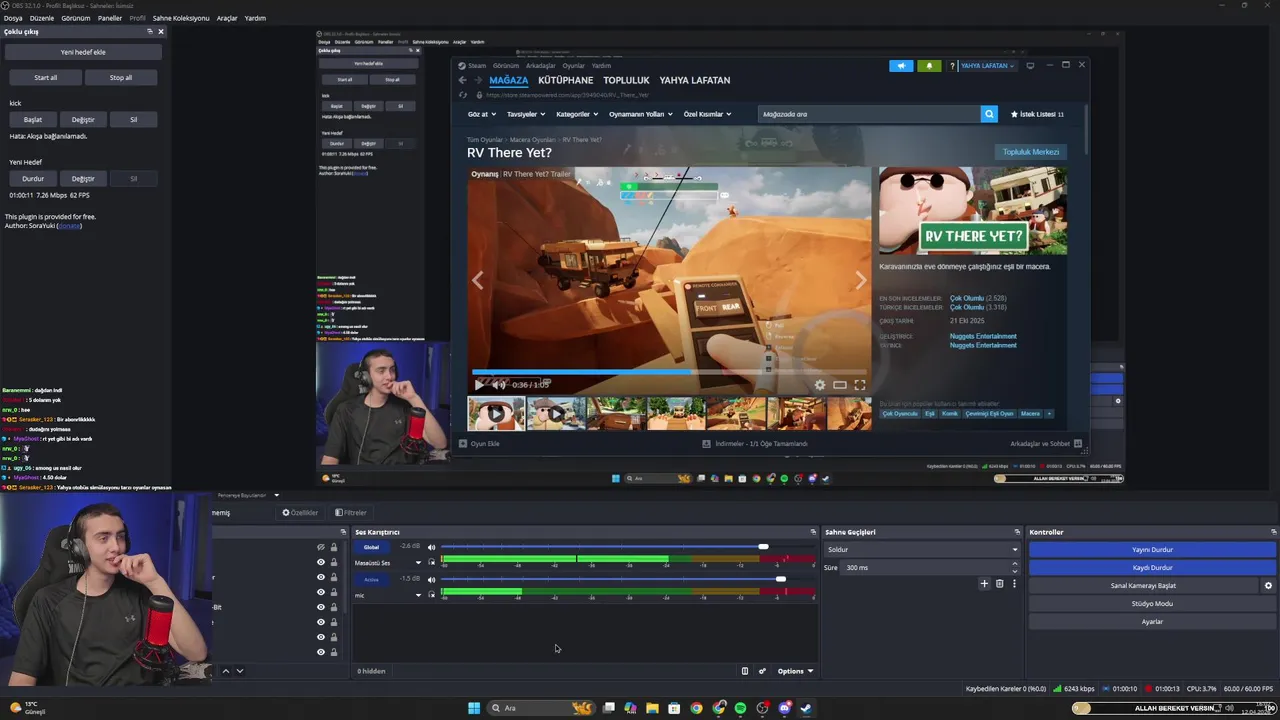Open the Düzenle menu
Image resolution: width=1280 pixels, height=720 pixels.
(42, 18)
